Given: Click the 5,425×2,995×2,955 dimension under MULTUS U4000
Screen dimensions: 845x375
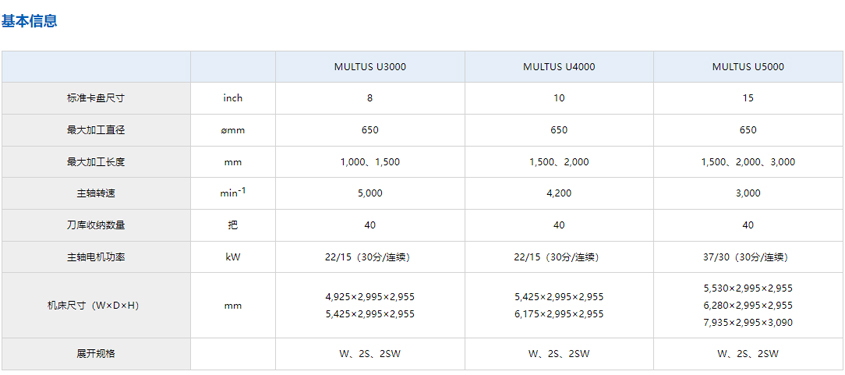Looking at the screenshot, I should [559, 297].
